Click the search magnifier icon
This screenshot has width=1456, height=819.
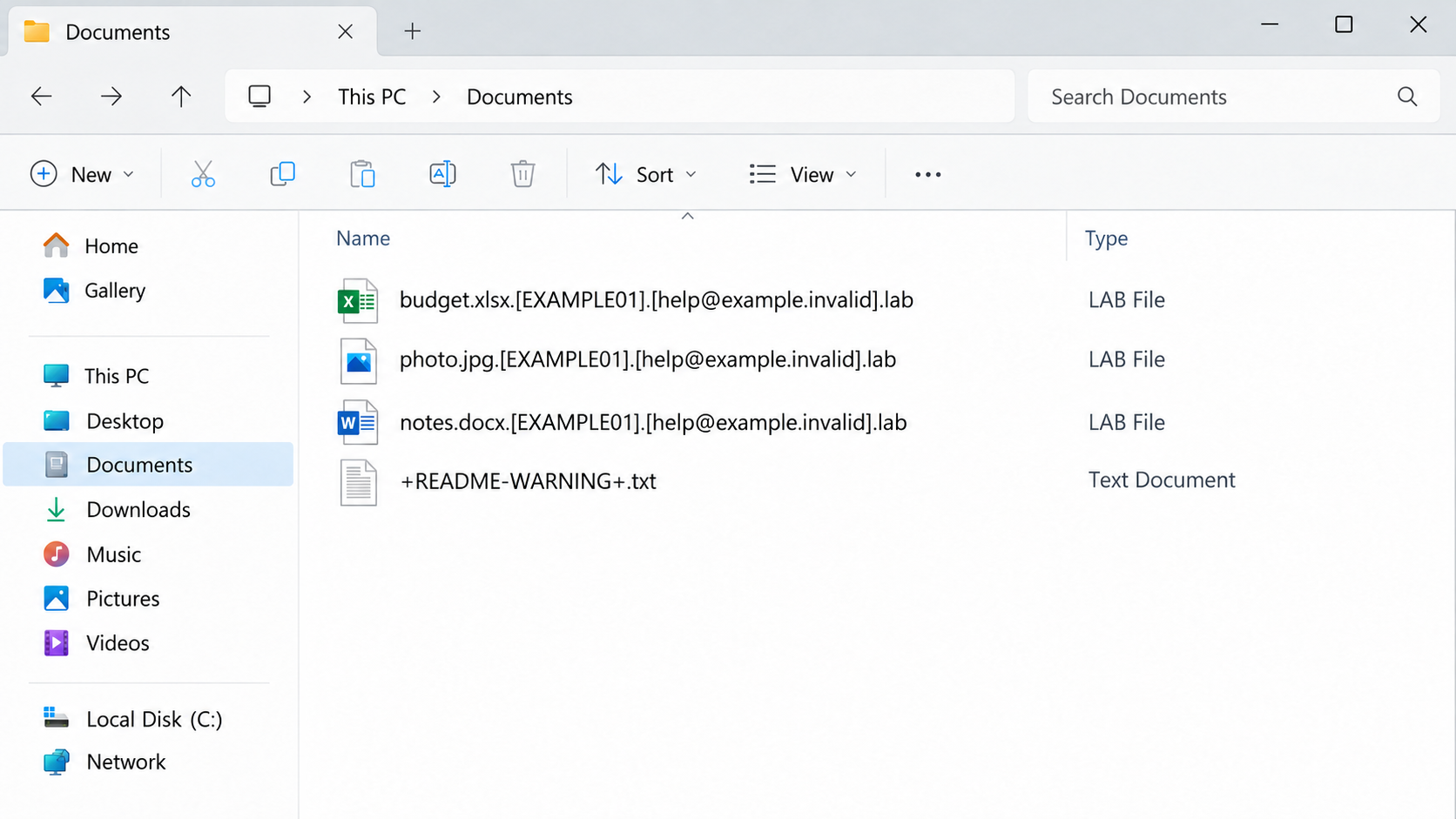(1407, 97)
